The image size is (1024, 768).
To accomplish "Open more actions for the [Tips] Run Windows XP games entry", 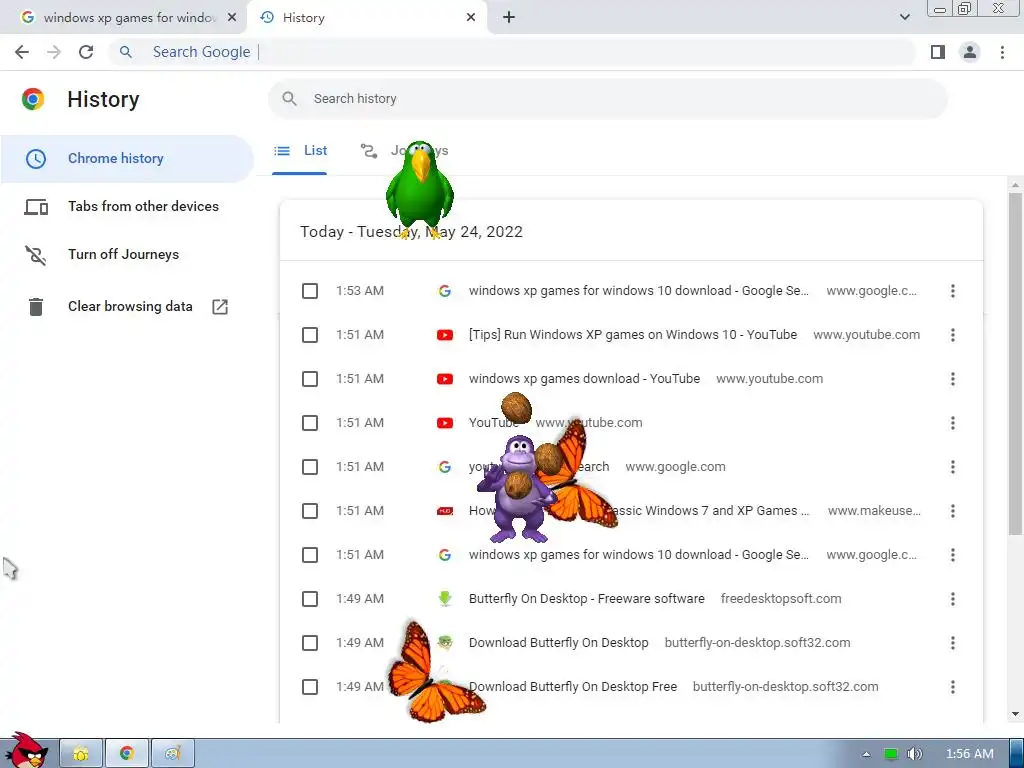I will click(x=953, y=335).
